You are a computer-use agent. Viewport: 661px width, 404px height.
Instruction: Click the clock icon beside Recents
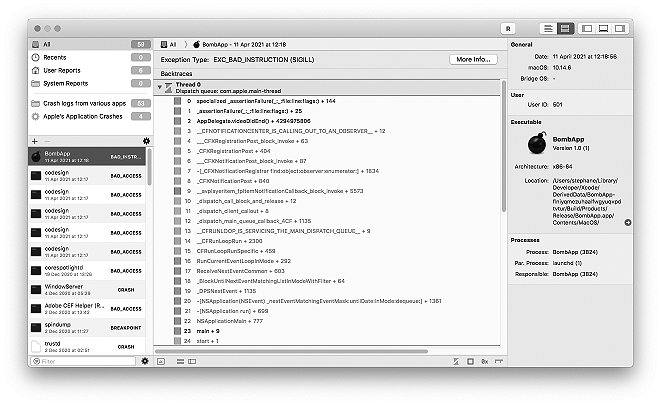pos(36,57)
